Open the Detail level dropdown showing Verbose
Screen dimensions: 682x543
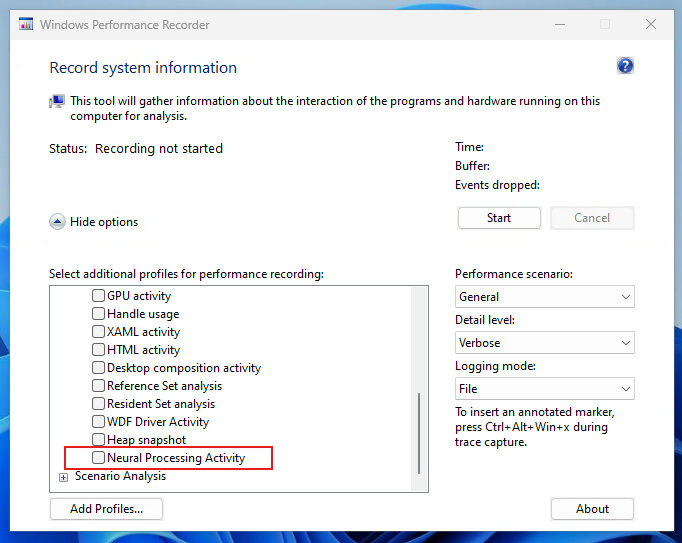pyautogui.click(x=545, y=343)
